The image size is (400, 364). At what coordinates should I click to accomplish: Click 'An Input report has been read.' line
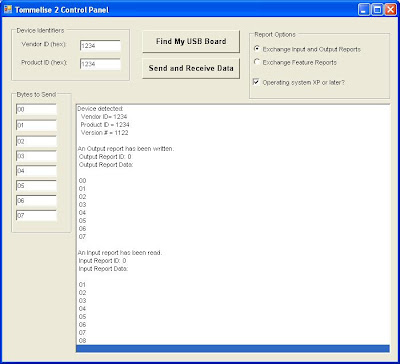[x=120, y=253]
